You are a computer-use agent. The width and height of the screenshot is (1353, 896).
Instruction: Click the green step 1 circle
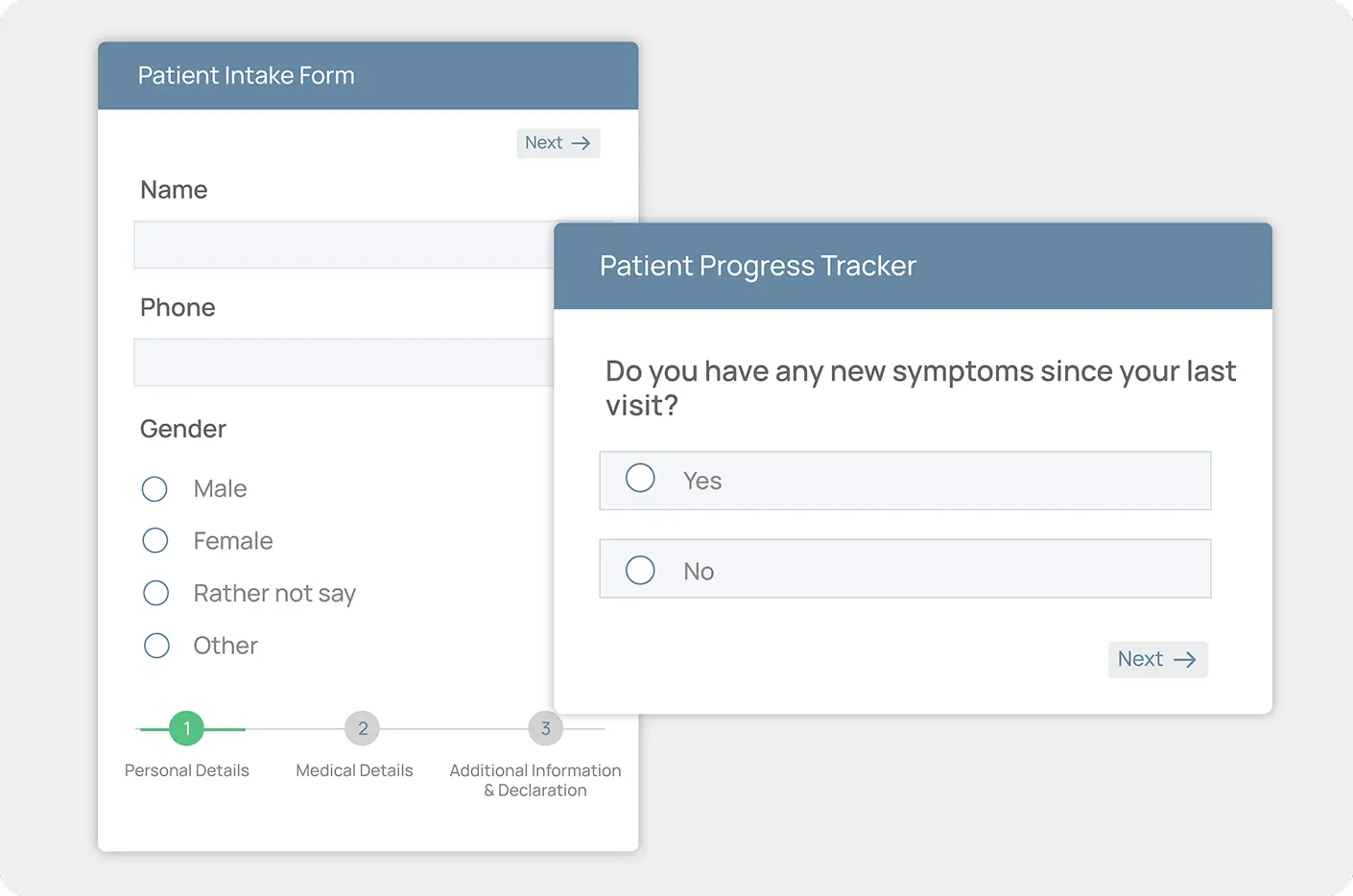pos(186,728)
